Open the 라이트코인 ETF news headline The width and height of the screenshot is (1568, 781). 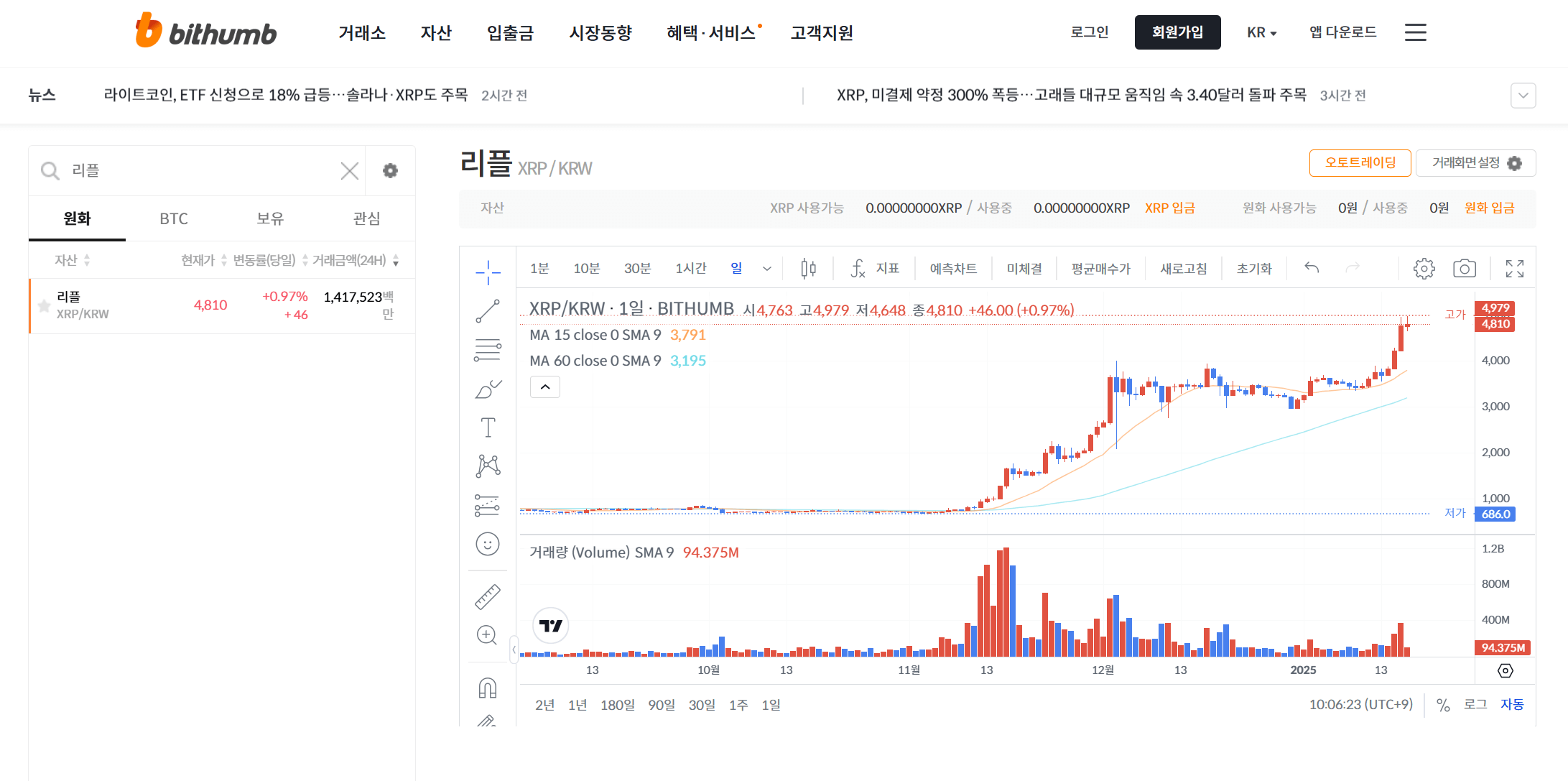click(286, 95)
